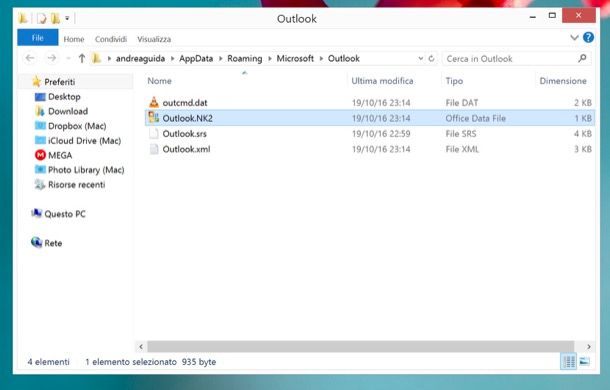Open Customize Quick Access Toolbar dropdown

tap(67, 18)
